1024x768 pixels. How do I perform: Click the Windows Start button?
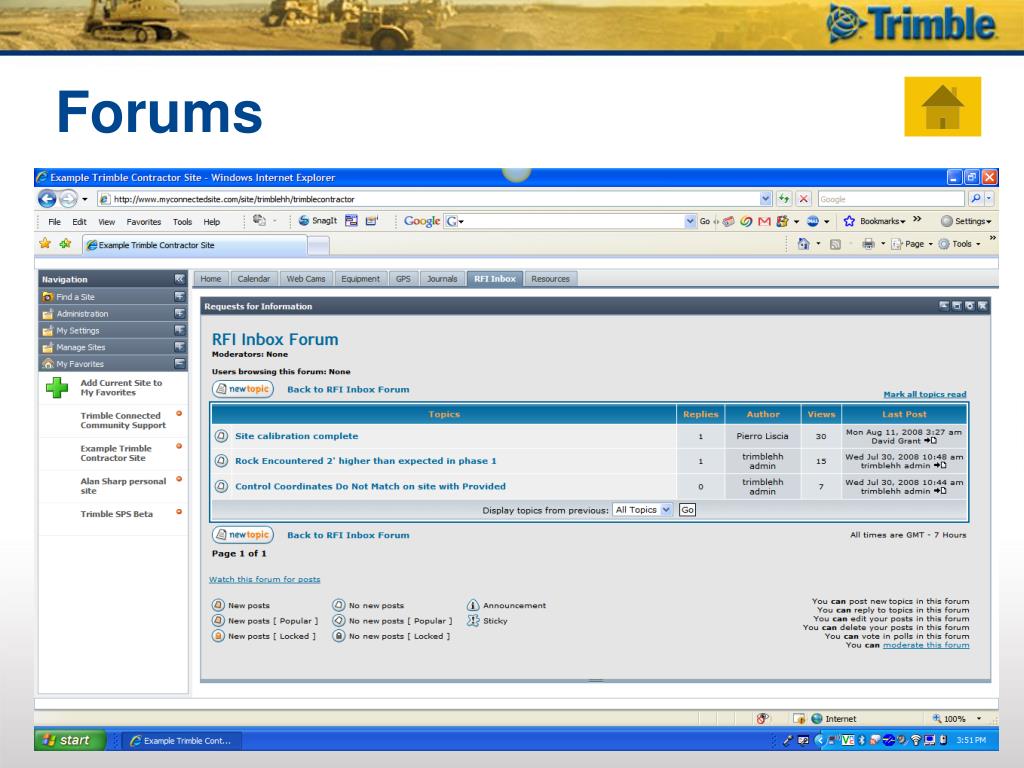click(70, 740)
